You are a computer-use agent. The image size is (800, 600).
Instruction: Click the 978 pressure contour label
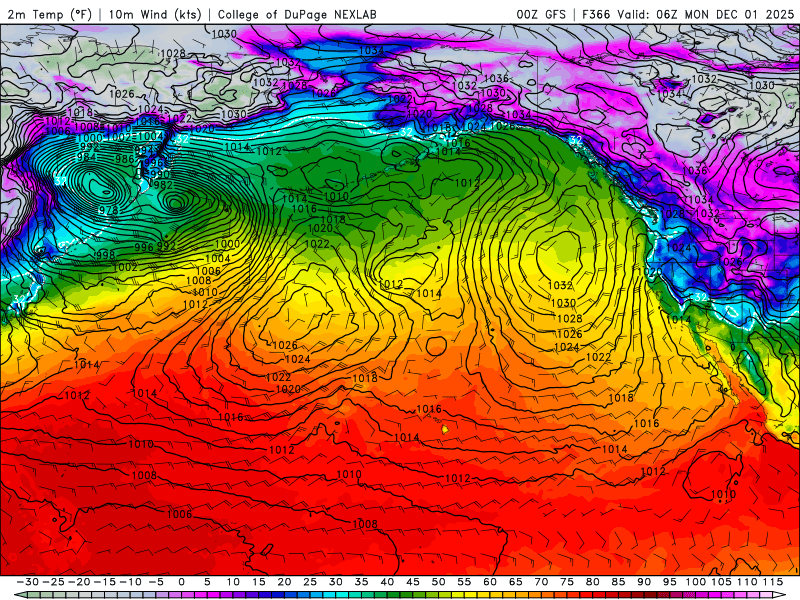pyautogui.click(x=108, y=210)
